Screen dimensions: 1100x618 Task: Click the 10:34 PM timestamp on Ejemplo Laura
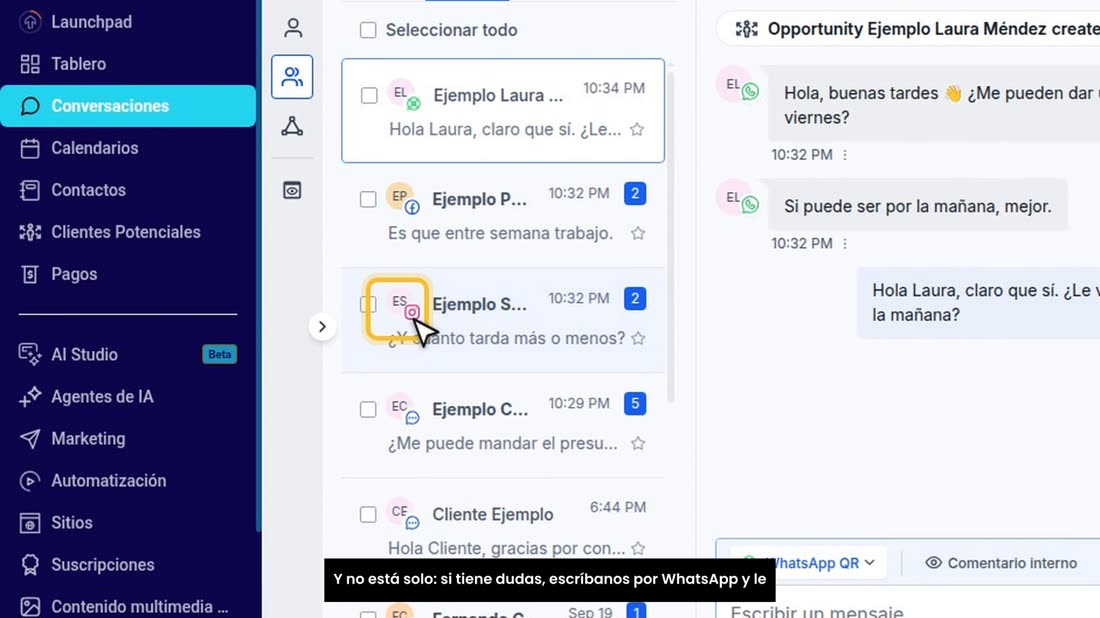coord(614,88)
